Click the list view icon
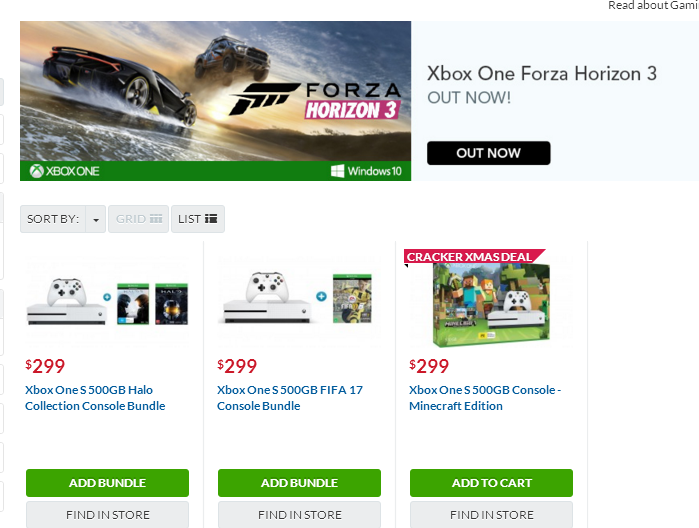The image size is (699, 528). pos(211,219)
